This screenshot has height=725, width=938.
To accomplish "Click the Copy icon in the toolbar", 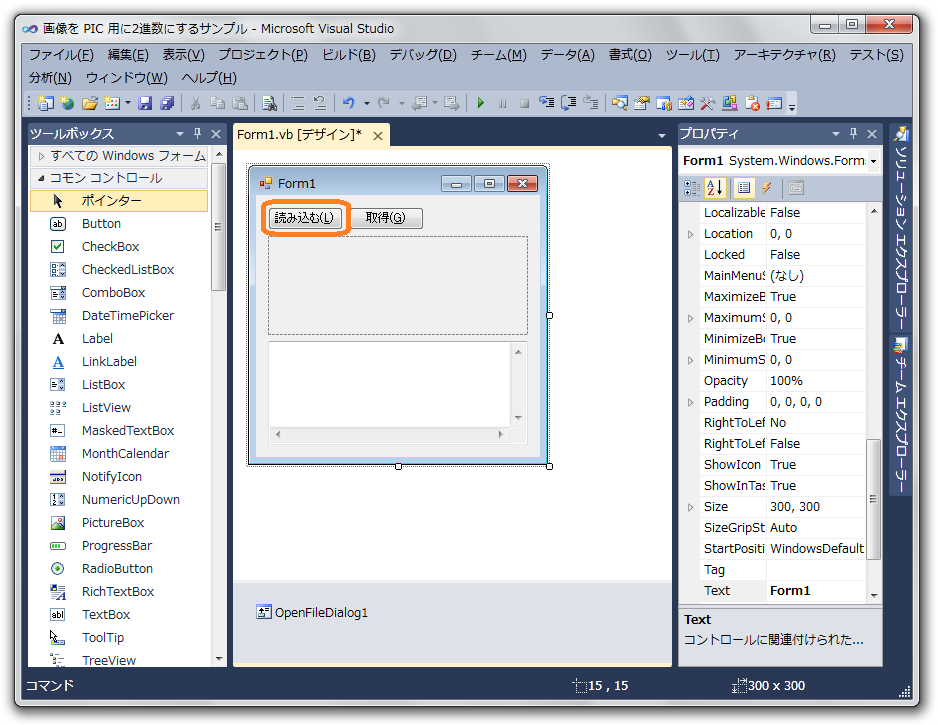I will (x=217, y=103).
